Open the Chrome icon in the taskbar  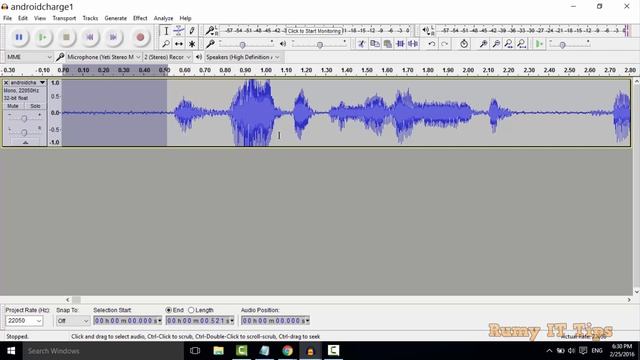[x=287, y=351]
